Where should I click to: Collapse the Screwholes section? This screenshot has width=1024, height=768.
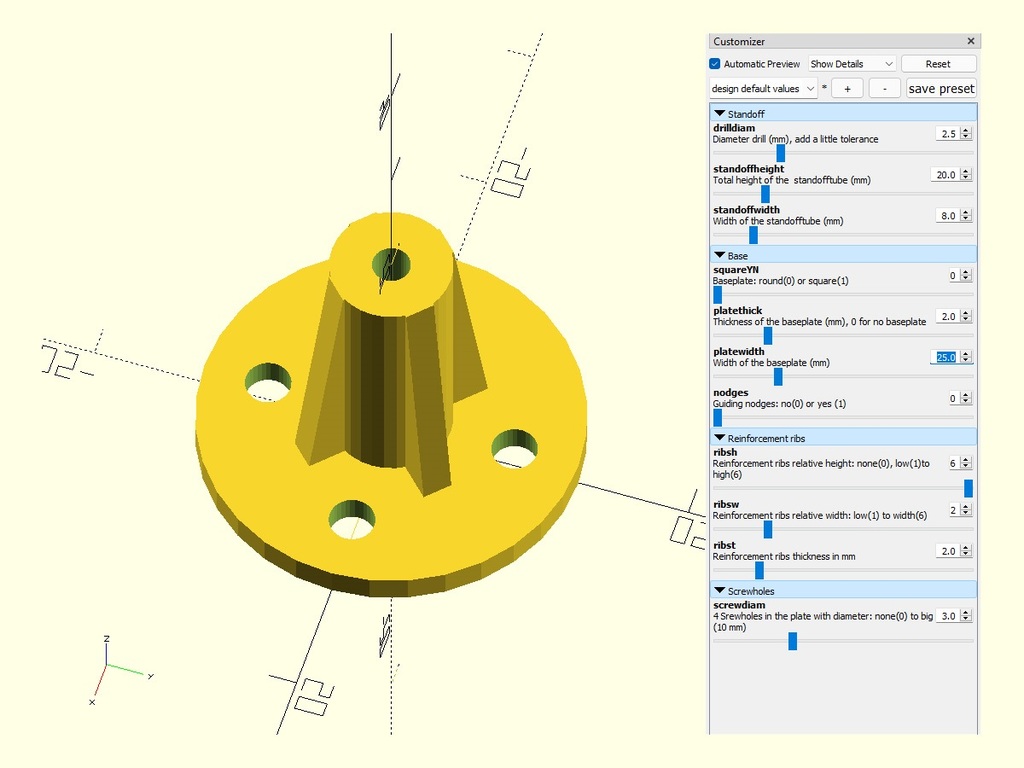720,591
